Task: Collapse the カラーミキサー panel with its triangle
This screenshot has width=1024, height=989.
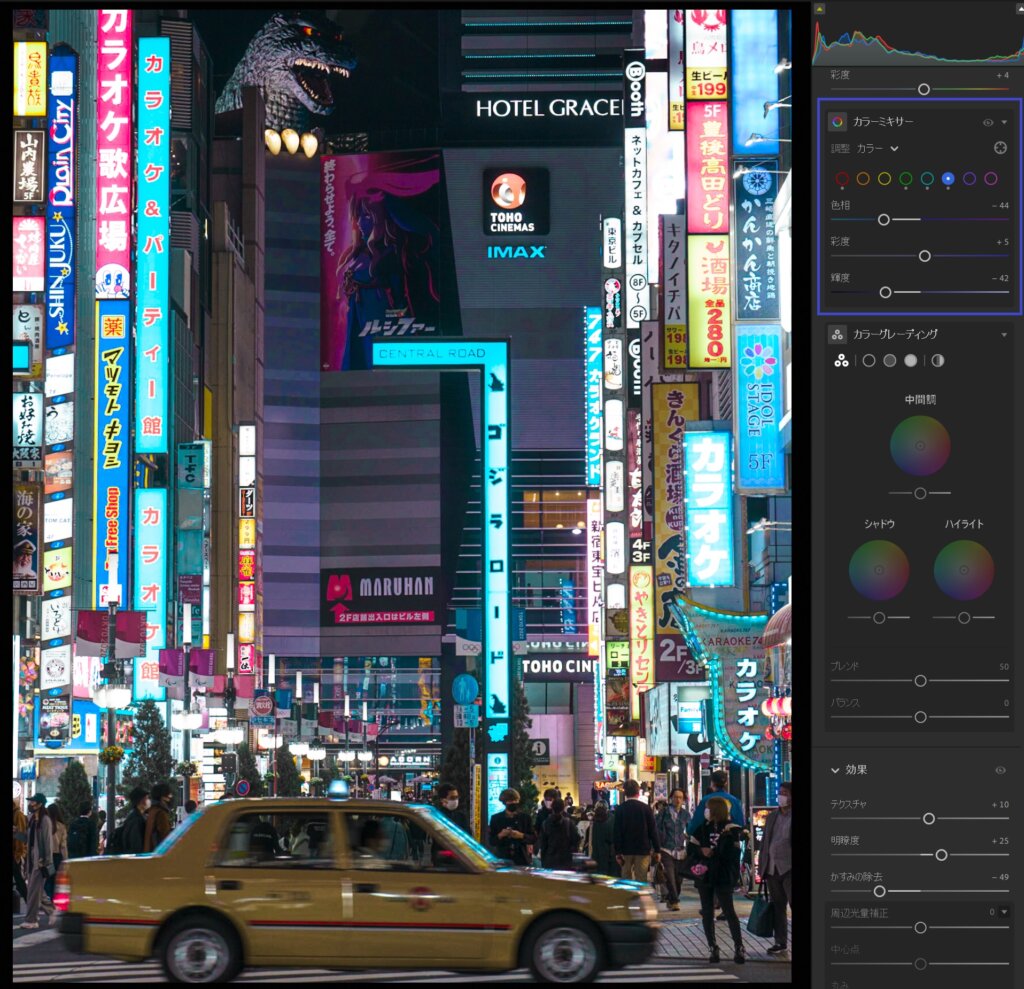Action: click(1004, 122)
